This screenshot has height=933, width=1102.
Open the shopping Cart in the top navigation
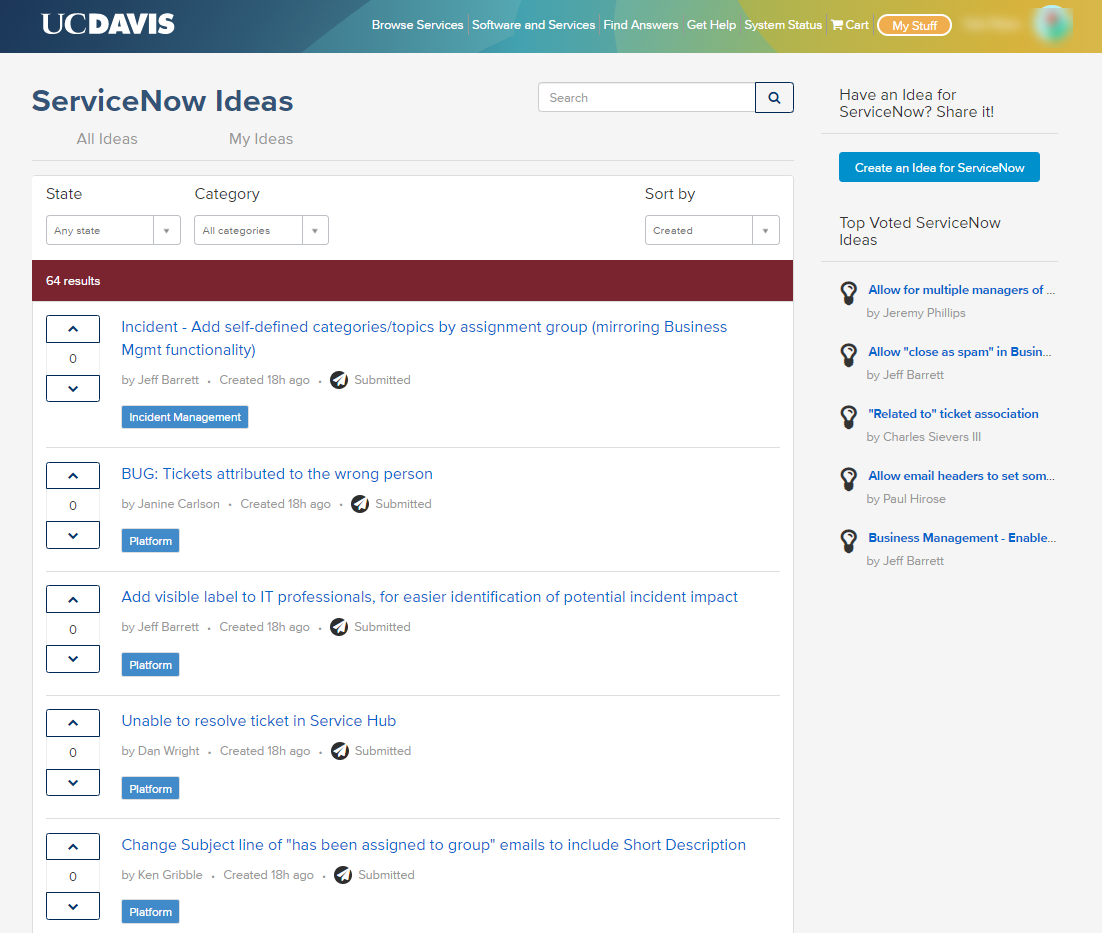click(849, 25)
